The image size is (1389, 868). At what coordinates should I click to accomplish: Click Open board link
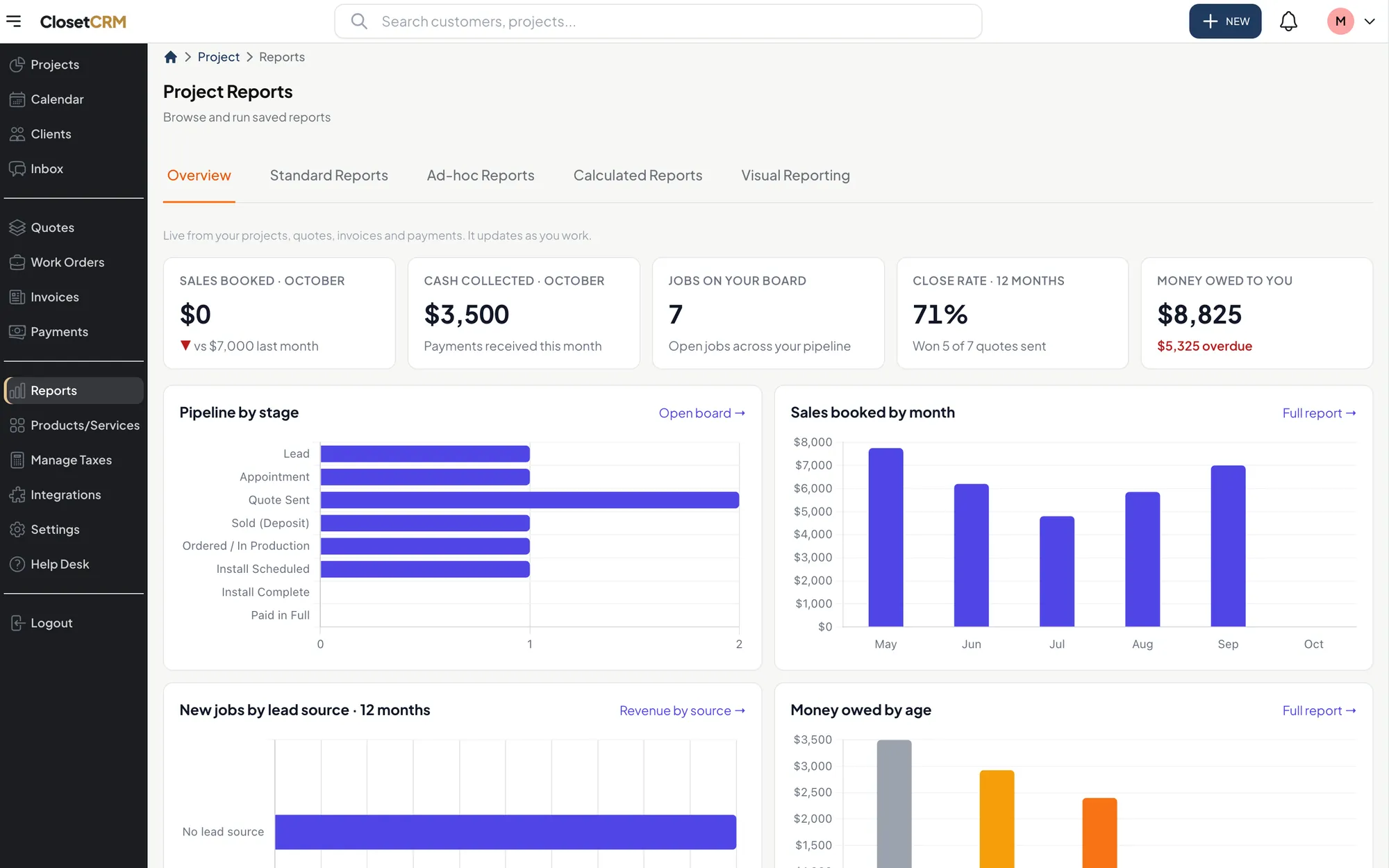702,413
